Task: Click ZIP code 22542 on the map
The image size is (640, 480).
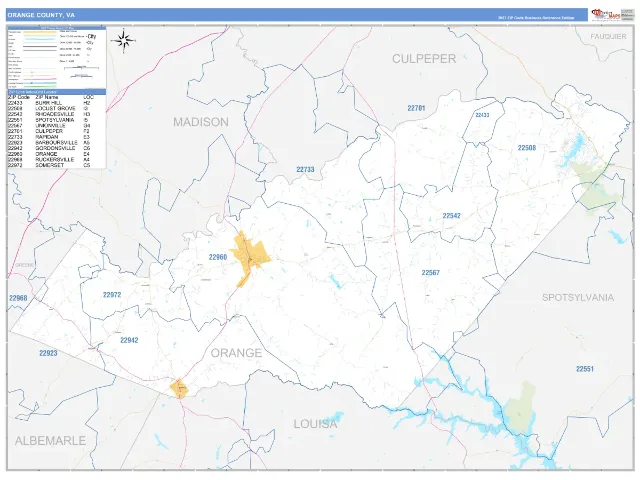Action: [x=451, y=216]
